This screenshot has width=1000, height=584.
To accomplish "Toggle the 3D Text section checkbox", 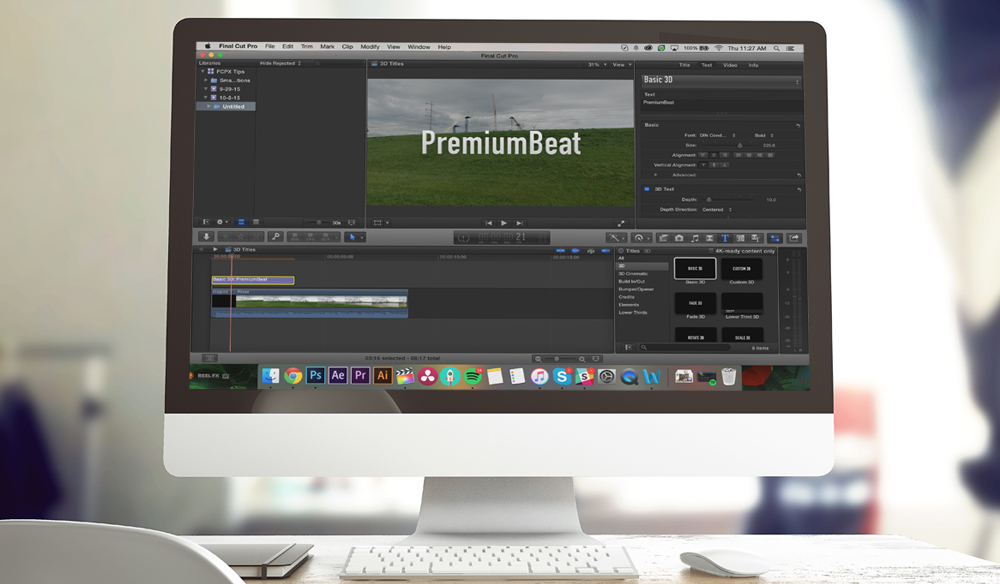I will coord(647,189).
